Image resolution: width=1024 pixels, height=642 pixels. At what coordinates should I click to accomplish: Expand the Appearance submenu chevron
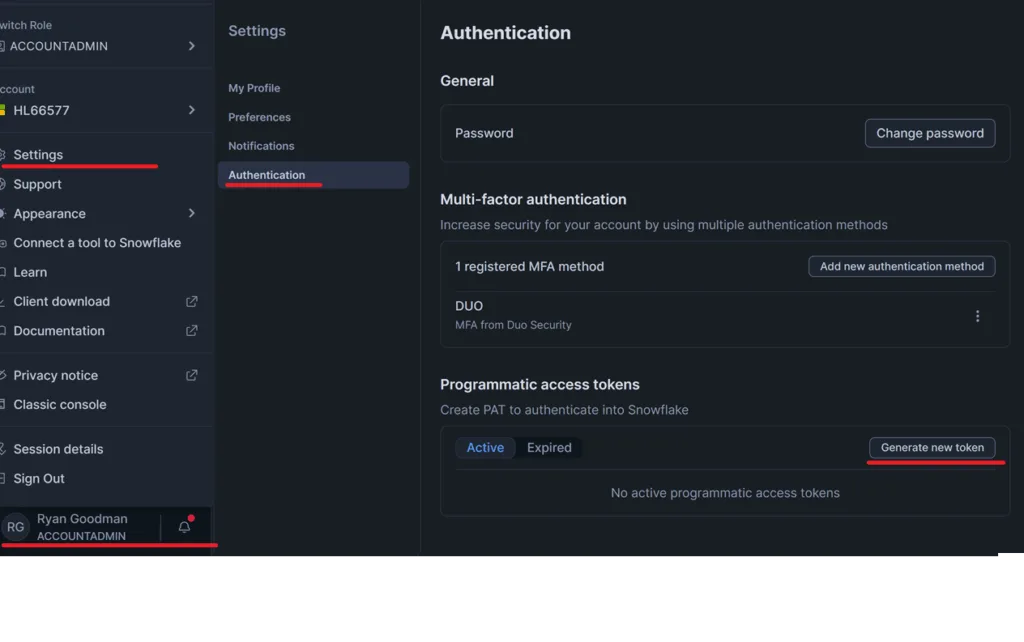click(x=191, y=213)
